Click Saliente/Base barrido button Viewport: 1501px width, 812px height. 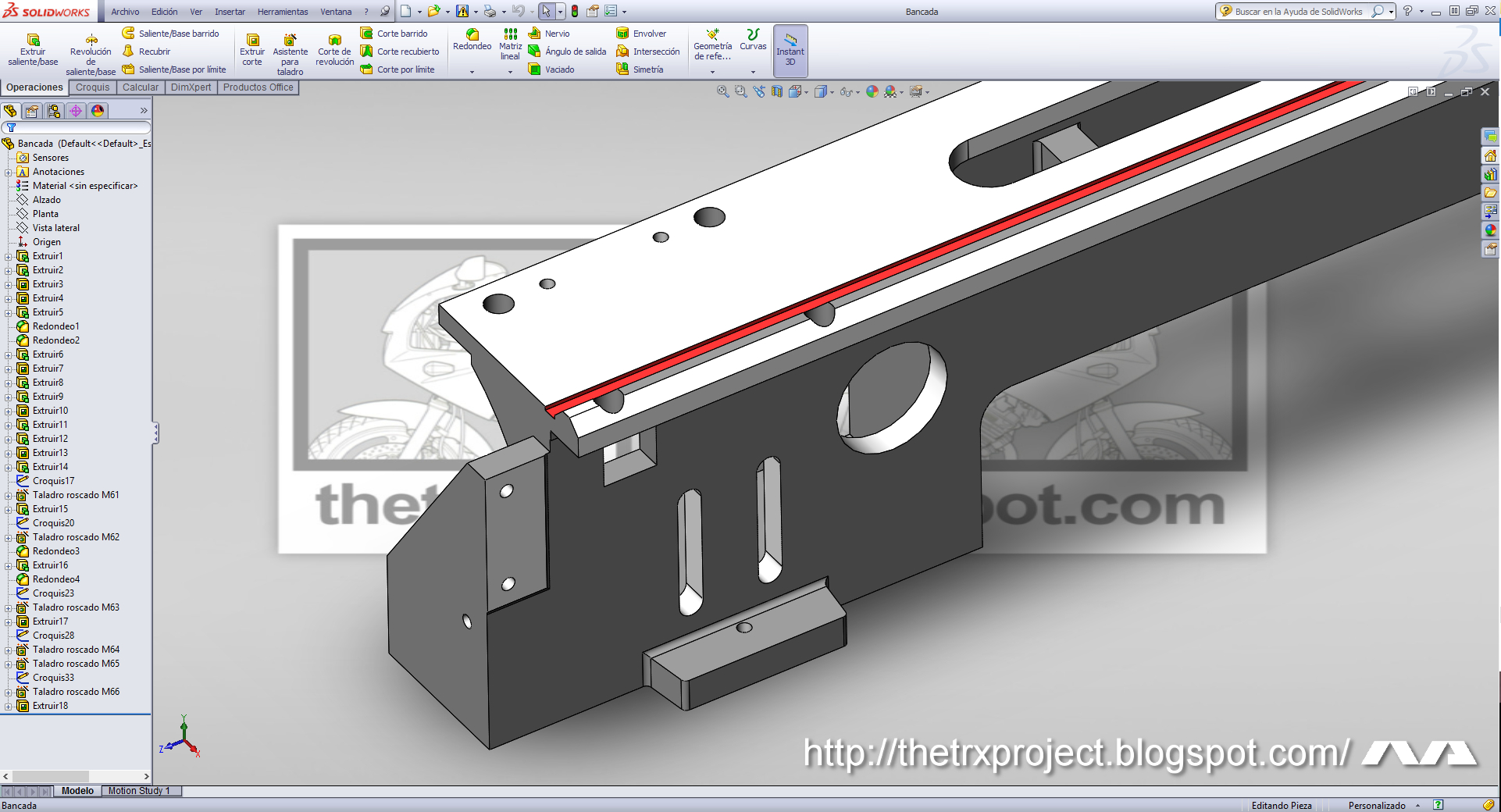(170, 34)
